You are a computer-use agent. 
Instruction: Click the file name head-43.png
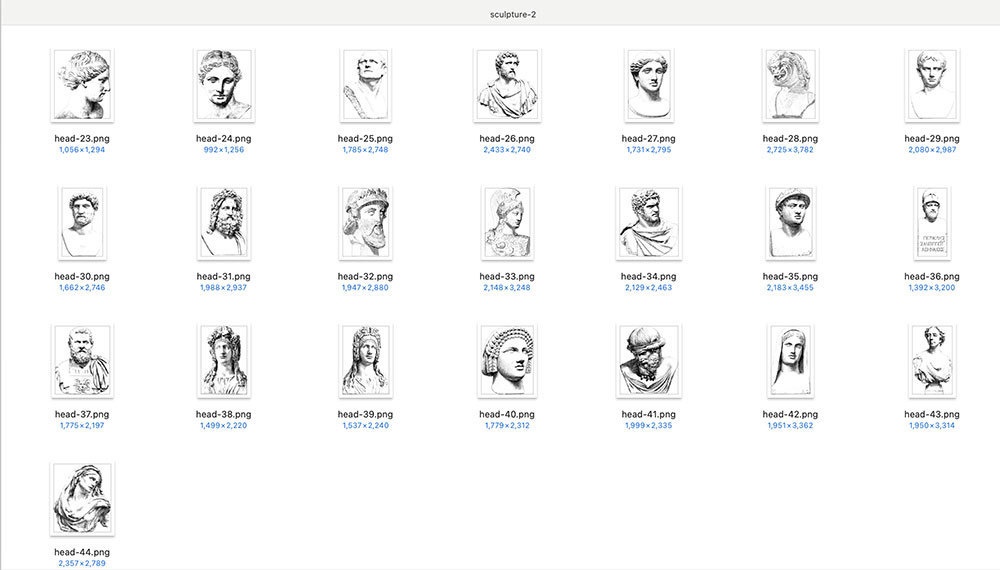coord(932,414)
